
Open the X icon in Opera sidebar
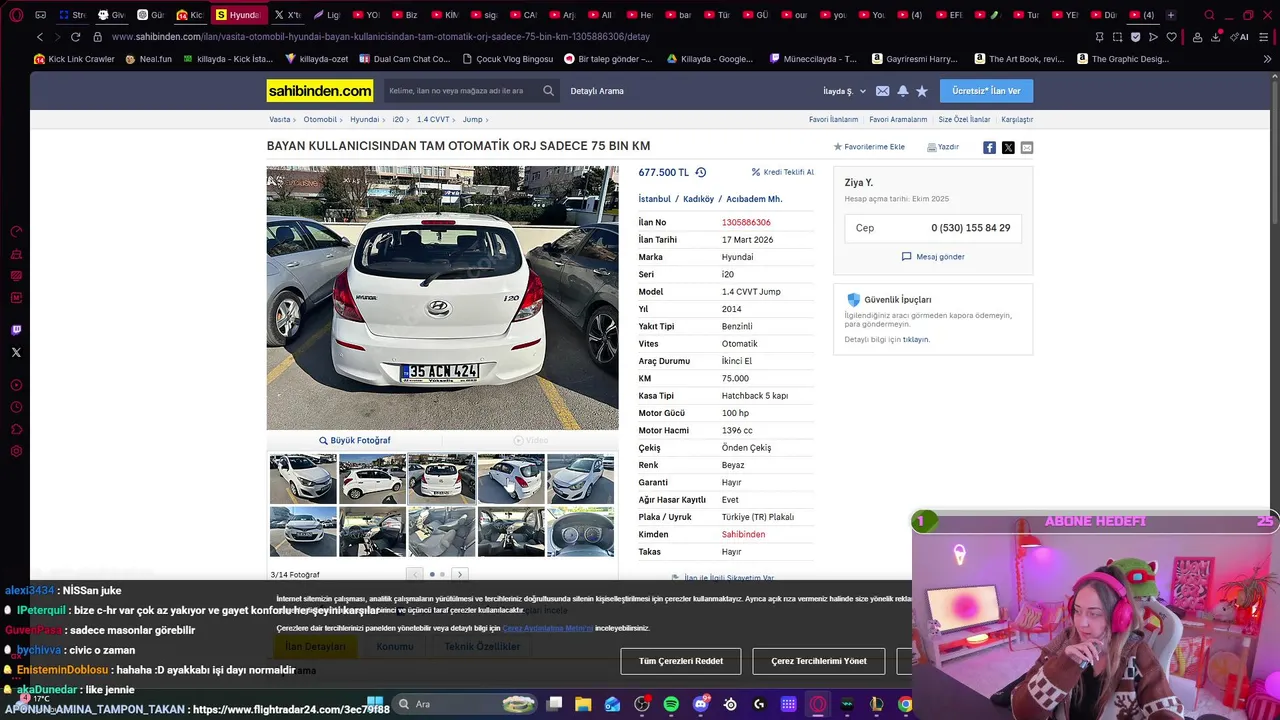tap(16, 352)
